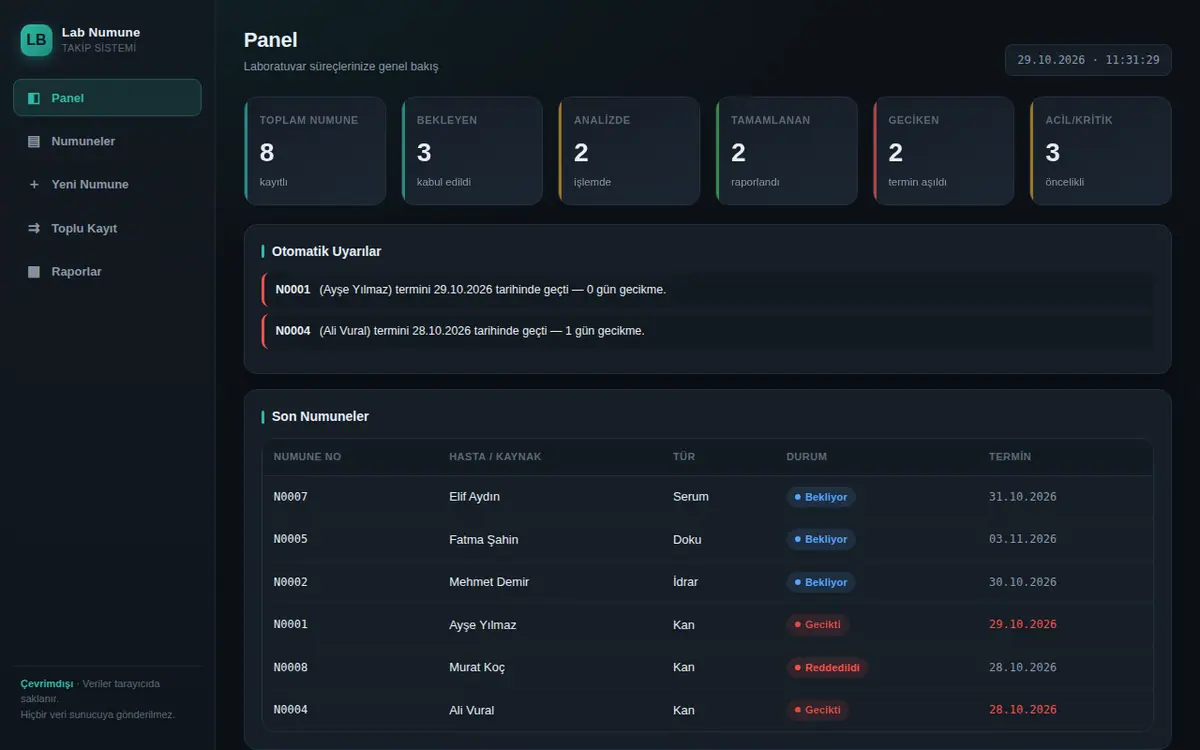
Task: Click the LB app logo
Action: coord(36,40)
